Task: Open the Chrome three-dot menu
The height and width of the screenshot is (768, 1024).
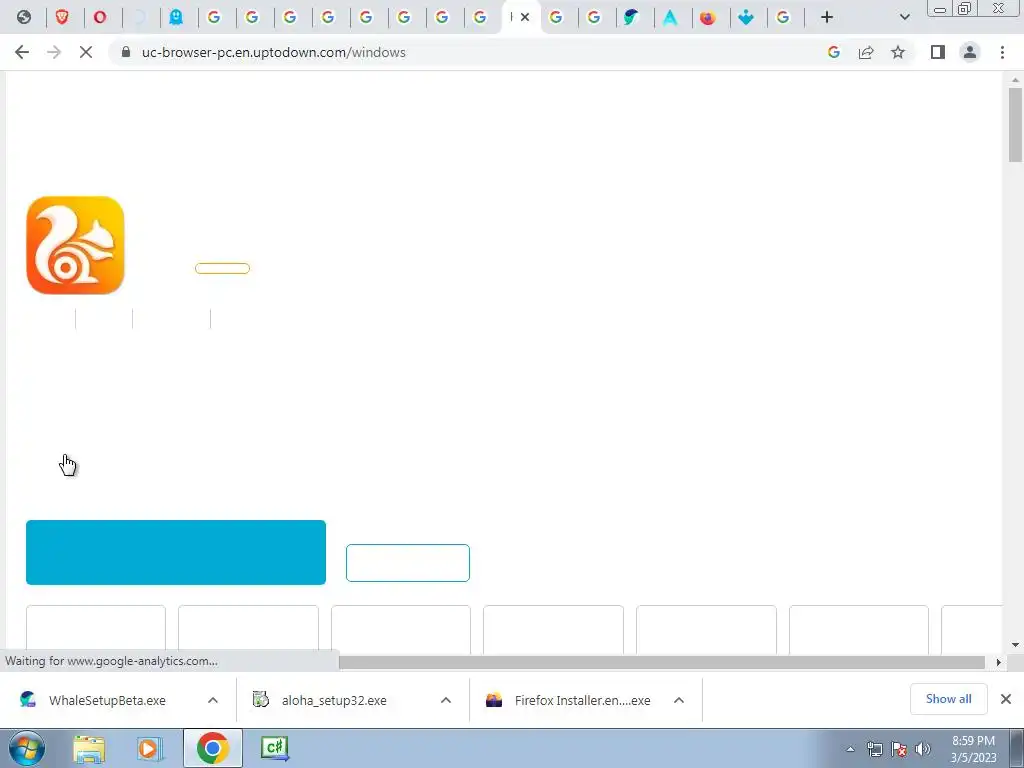Action: tap(1002, 52)
